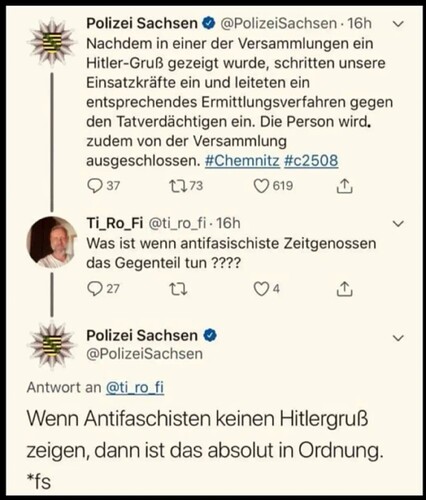Open Ti_Ro_Fi display name
The height and width of the screenshot is (500, 426).
(115, 223)
